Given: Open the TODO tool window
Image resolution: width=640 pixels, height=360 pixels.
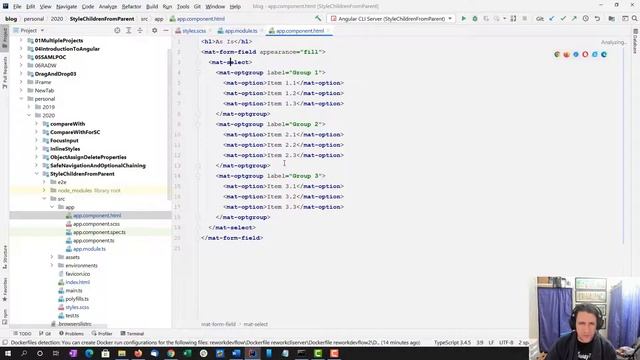Looking at the screenshot, I should point(22,333).
